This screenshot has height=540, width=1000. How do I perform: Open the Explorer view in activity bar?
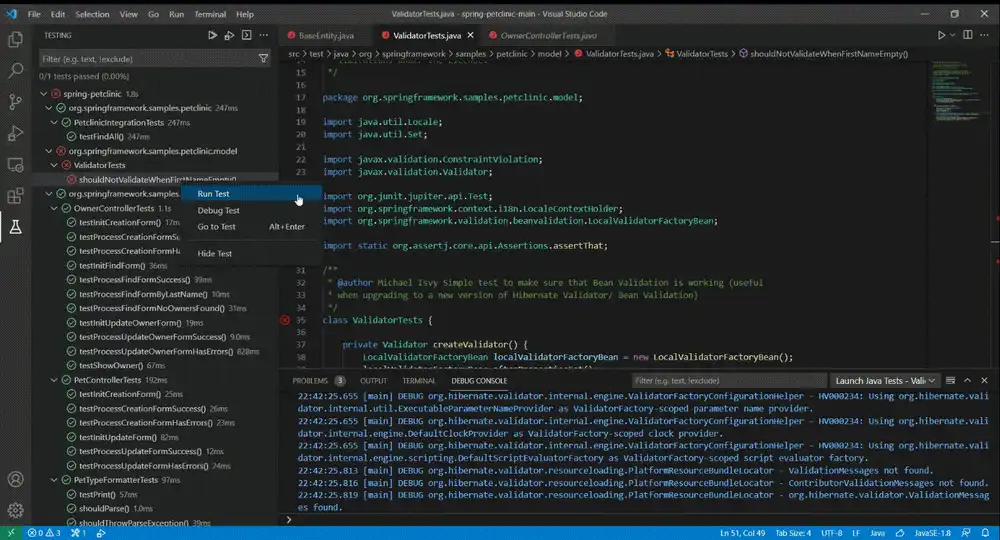pos(15,40)
